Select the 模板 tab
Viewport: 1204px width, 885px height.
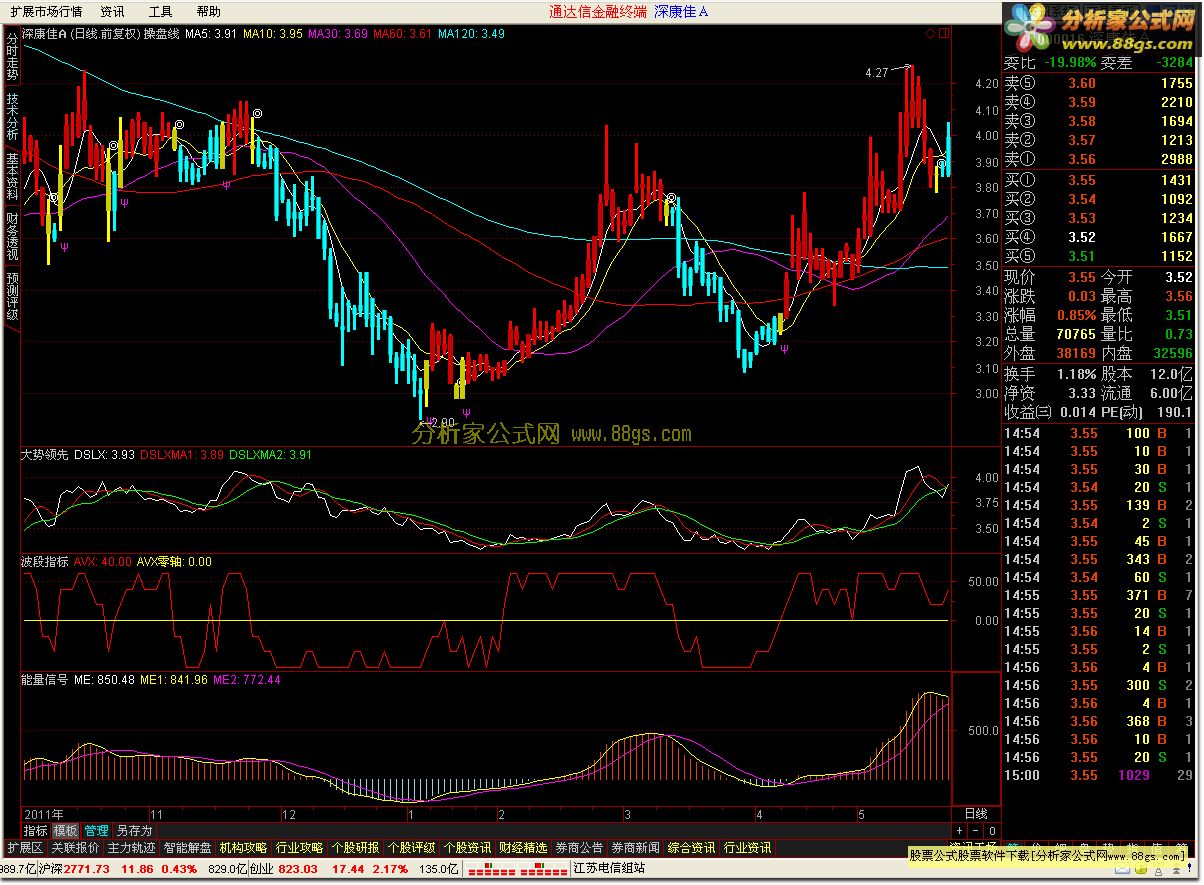(66, 830)
